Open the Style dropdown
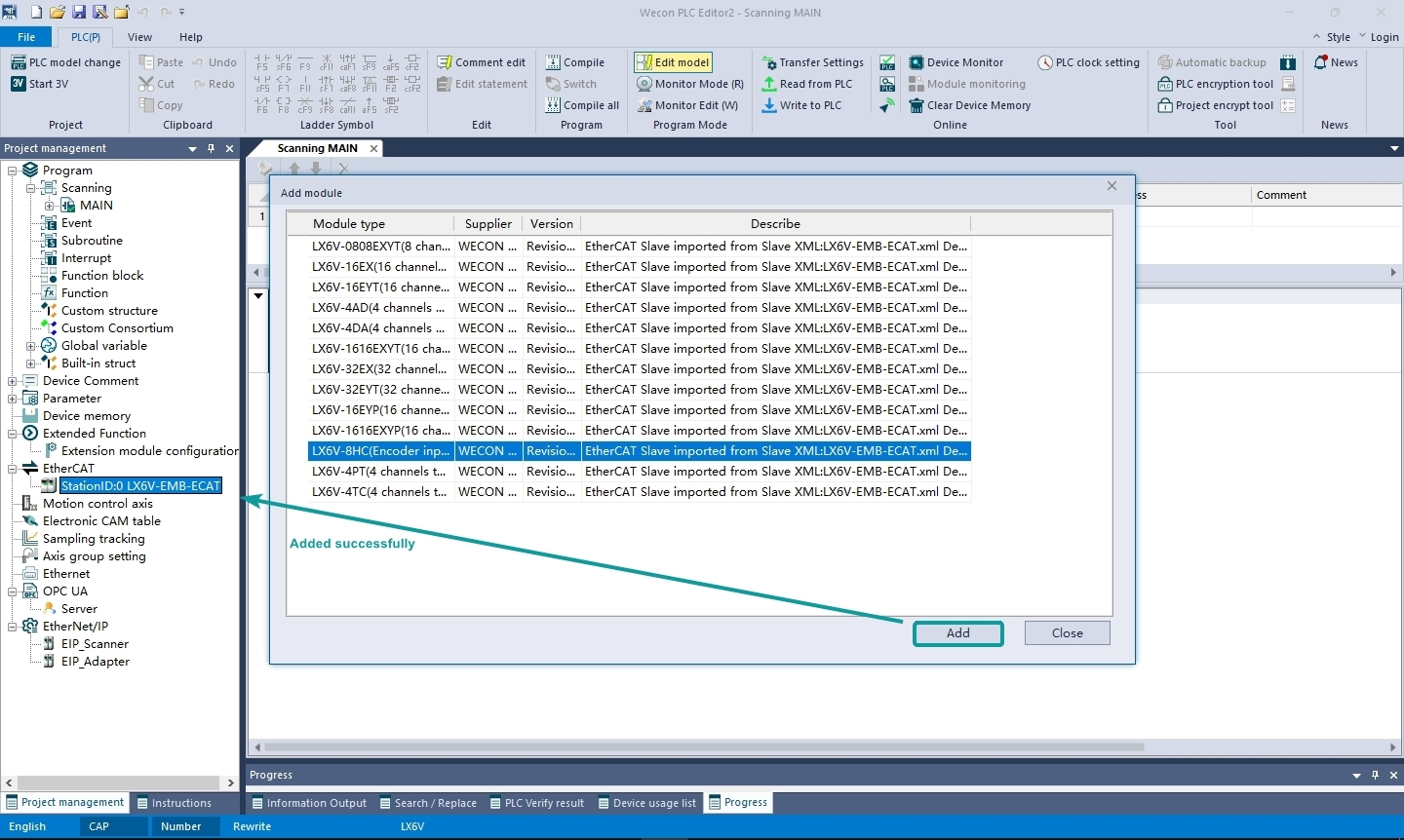Screen dimensions: 1404x840 click(x=1338, y=37)
